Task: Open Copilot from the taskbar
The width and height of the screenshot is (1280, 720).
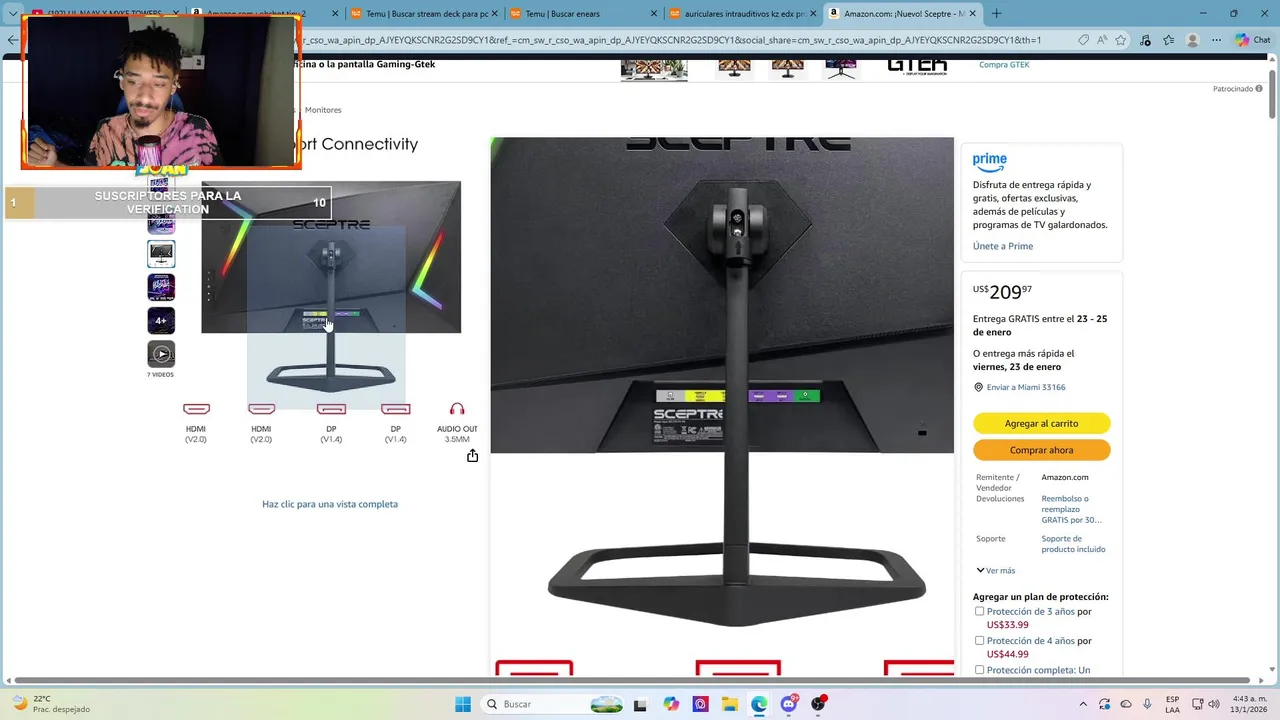Action: click(671, 704)
